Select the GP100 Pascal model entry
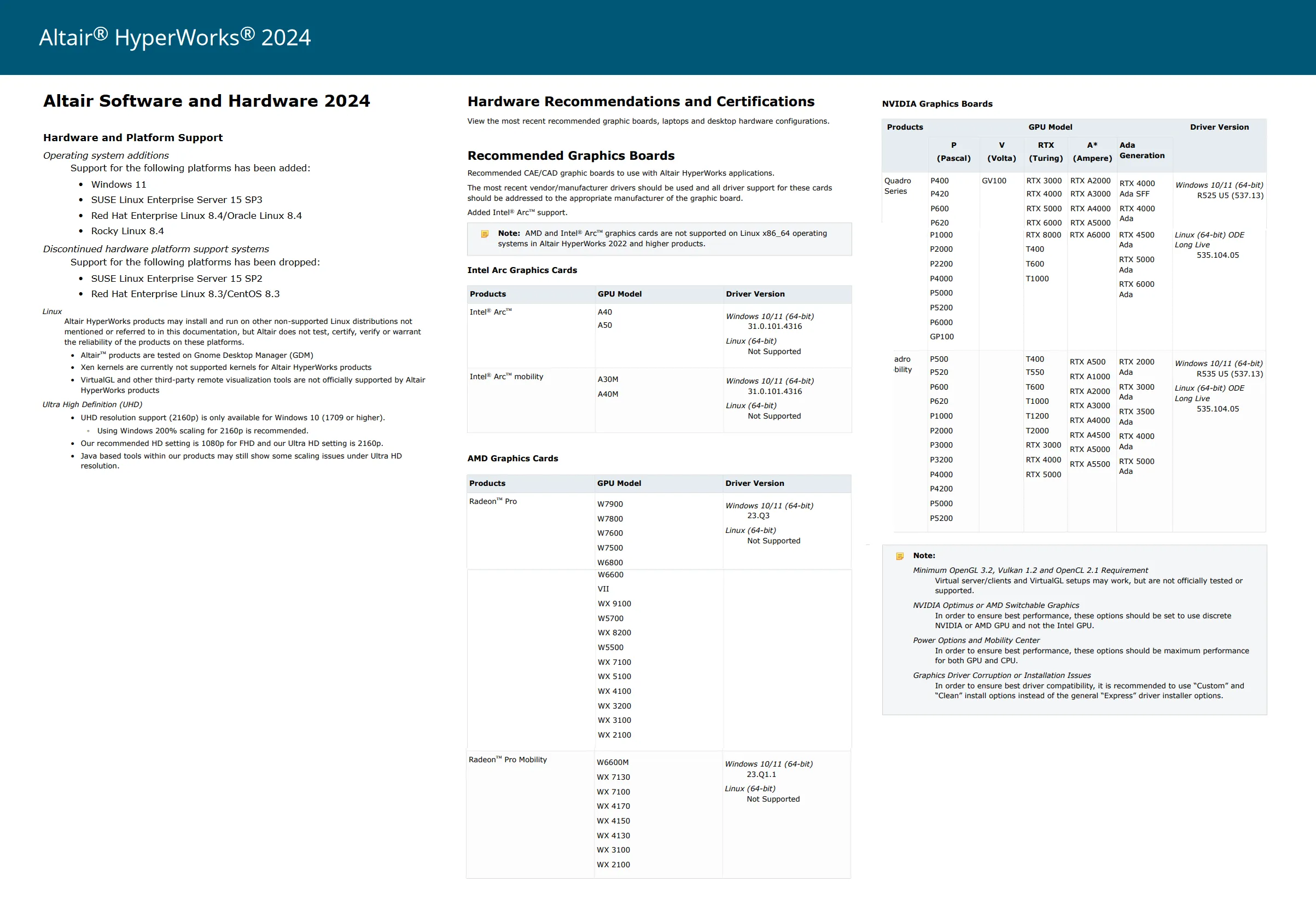Screen dimensions: 1316x899 [x=942, y=337]
